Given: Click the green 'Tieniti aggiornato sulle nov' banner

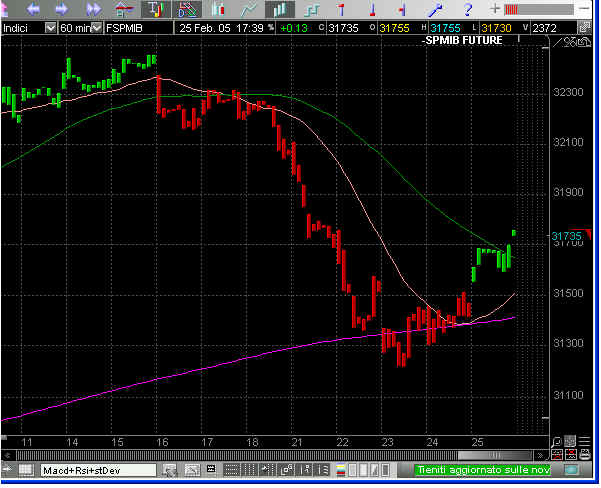Looking at the screenshot, I should point(482,469).
